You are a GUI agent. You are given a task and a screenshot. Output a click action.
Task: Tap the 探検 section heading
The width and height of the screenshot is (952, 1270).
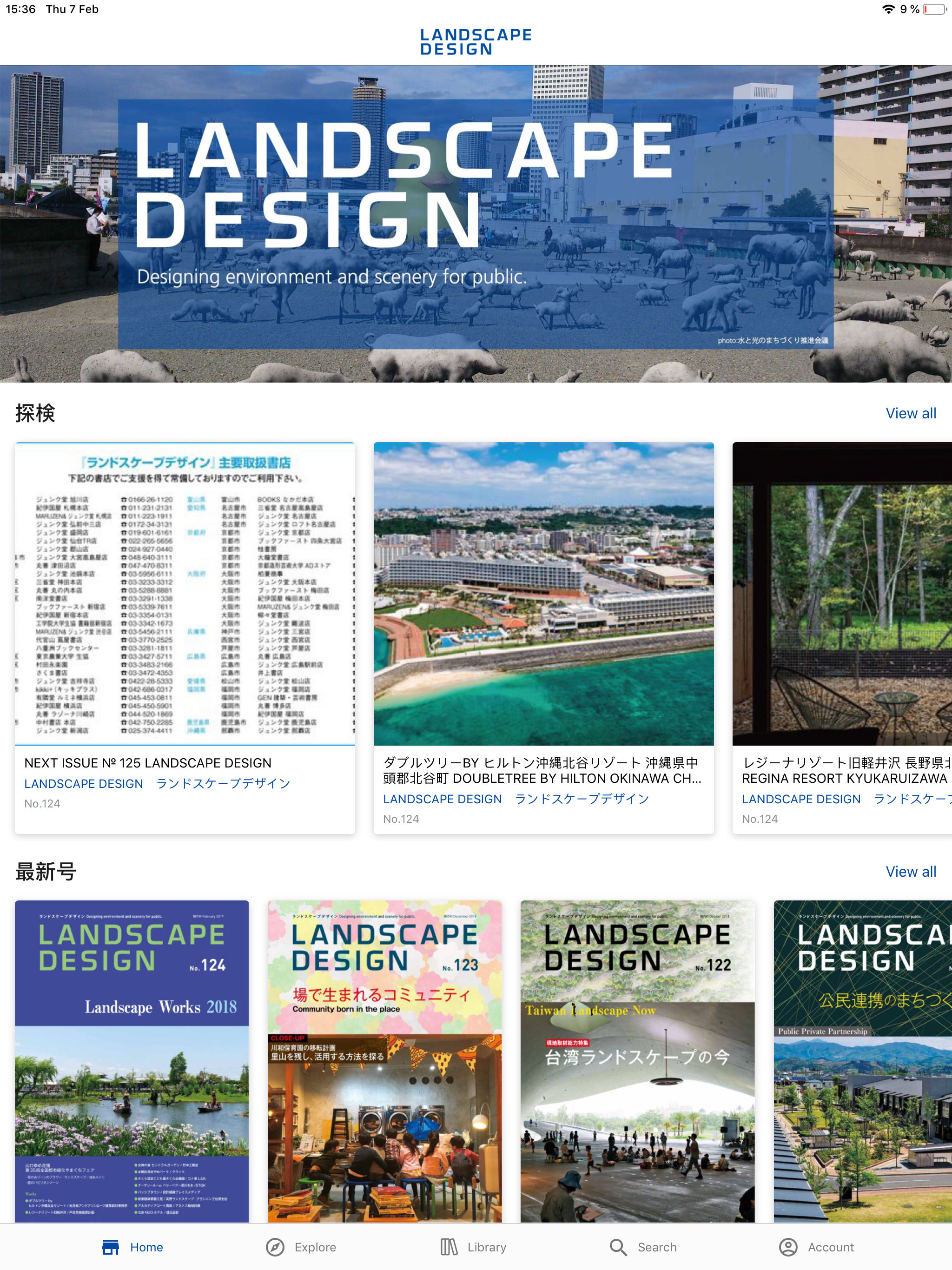coord(35,413)
